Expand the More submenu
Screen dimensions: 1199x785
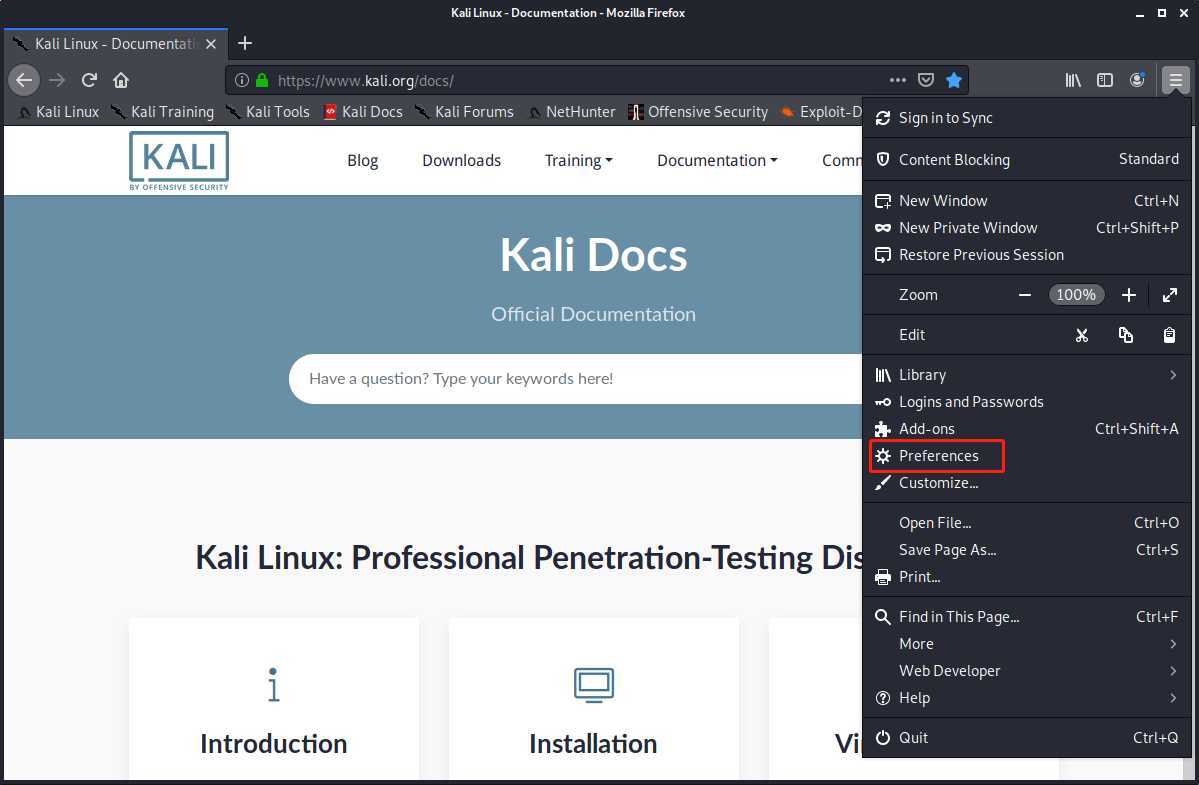click(x=1026, y=644)
